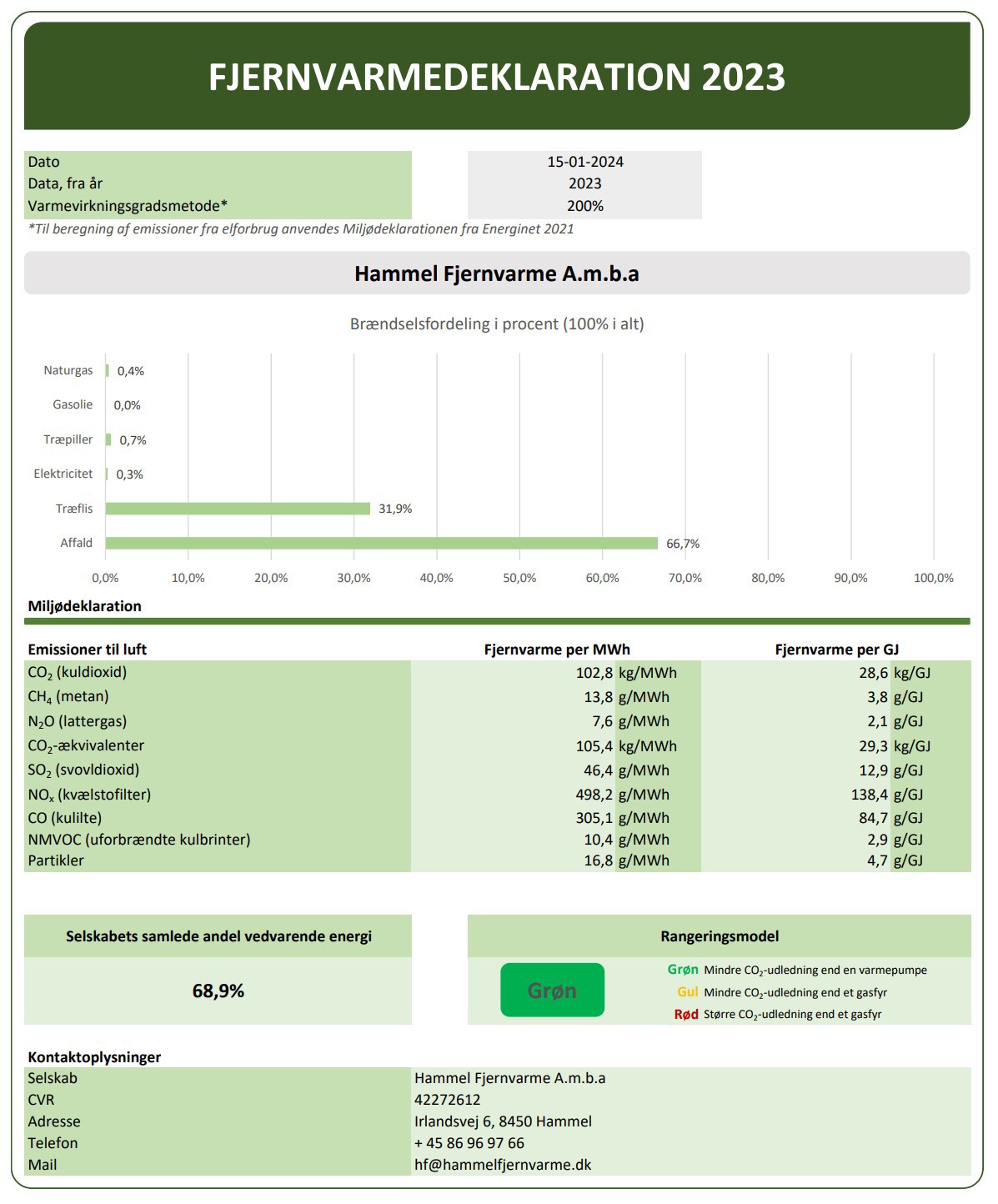Click the "Træflis" chart category label
Viewport: 998px width, 1204px height.
pos(74,509)
